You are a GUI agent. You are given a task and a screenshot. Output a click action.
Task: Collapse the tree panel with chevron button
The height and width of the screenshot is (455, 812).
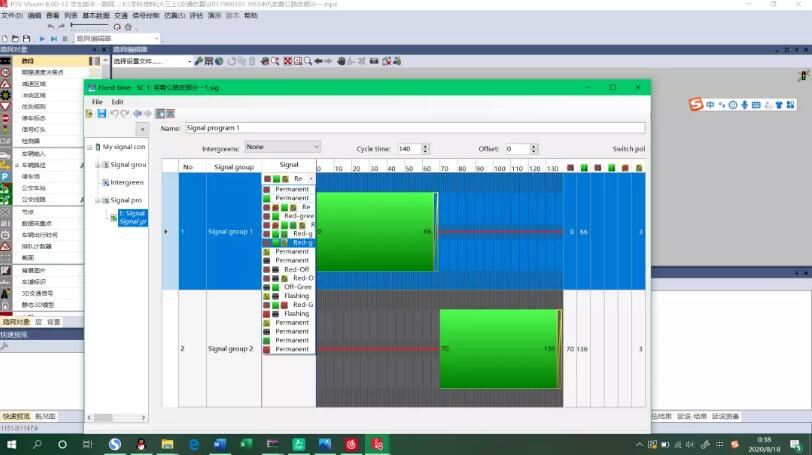point(142,129)
